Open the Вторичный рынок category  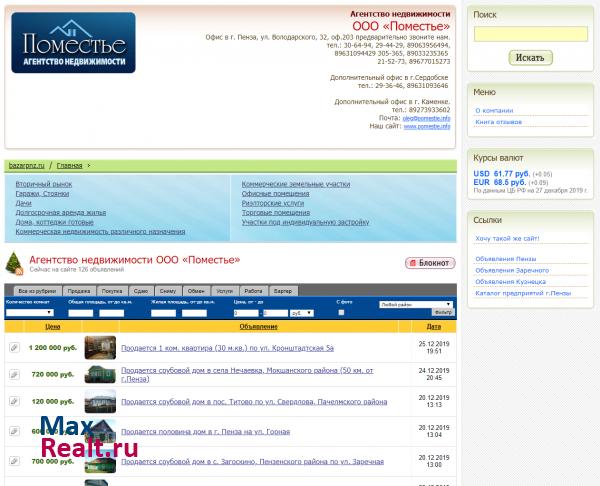[x=44, y=184]
